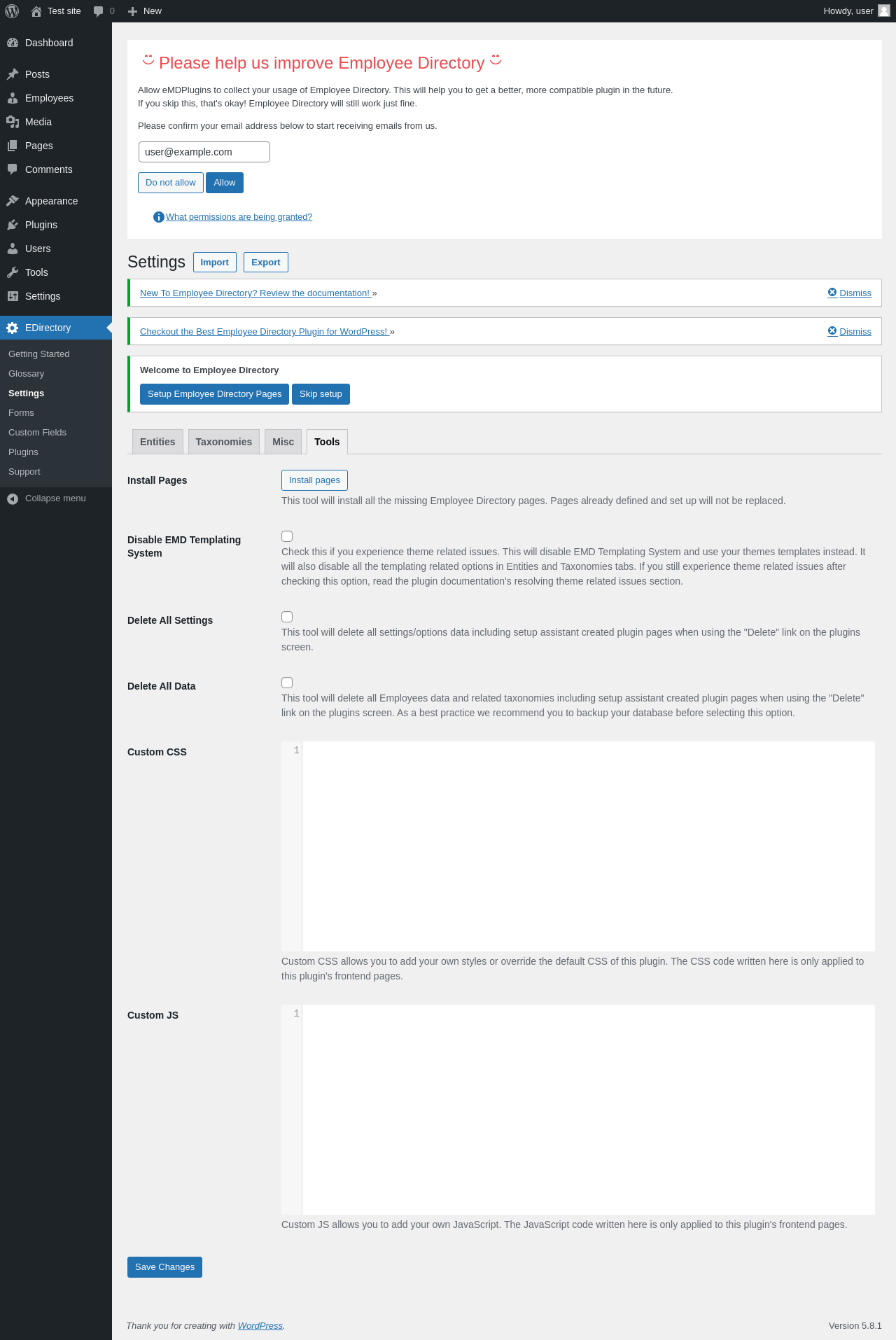Screen dimensions: 896x1340
Task: Check the Delete All Data checkbox
Action: [287, 683]
